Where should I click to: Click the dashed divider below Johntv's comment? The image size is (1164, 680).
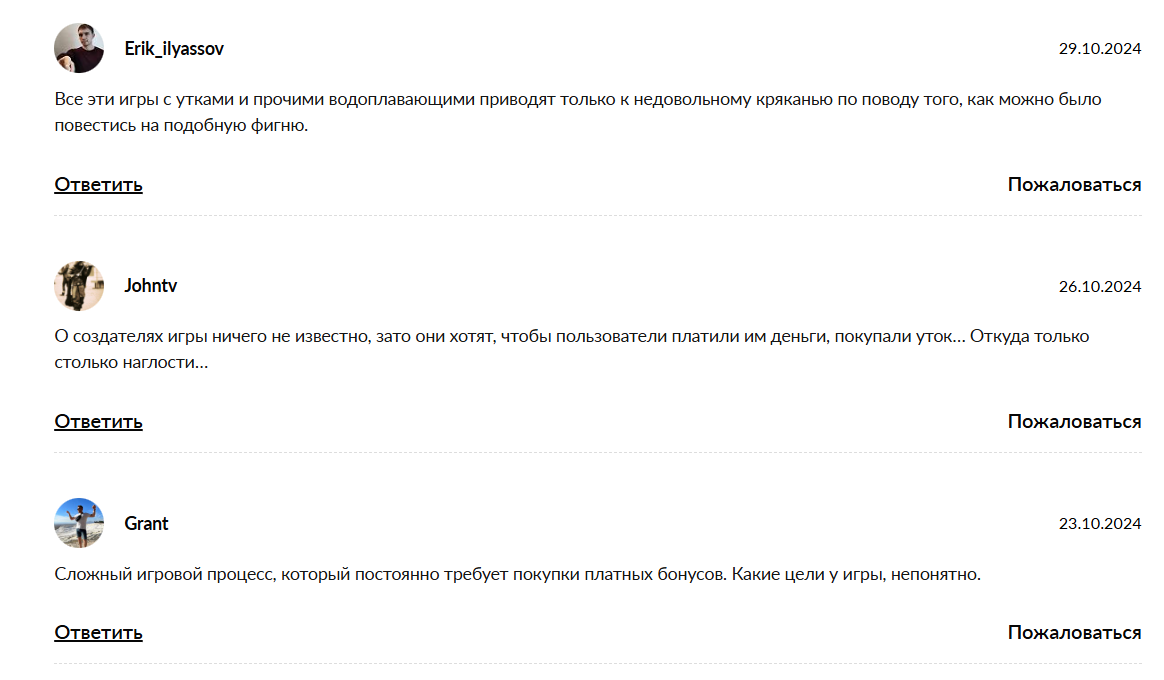point(597,452)
